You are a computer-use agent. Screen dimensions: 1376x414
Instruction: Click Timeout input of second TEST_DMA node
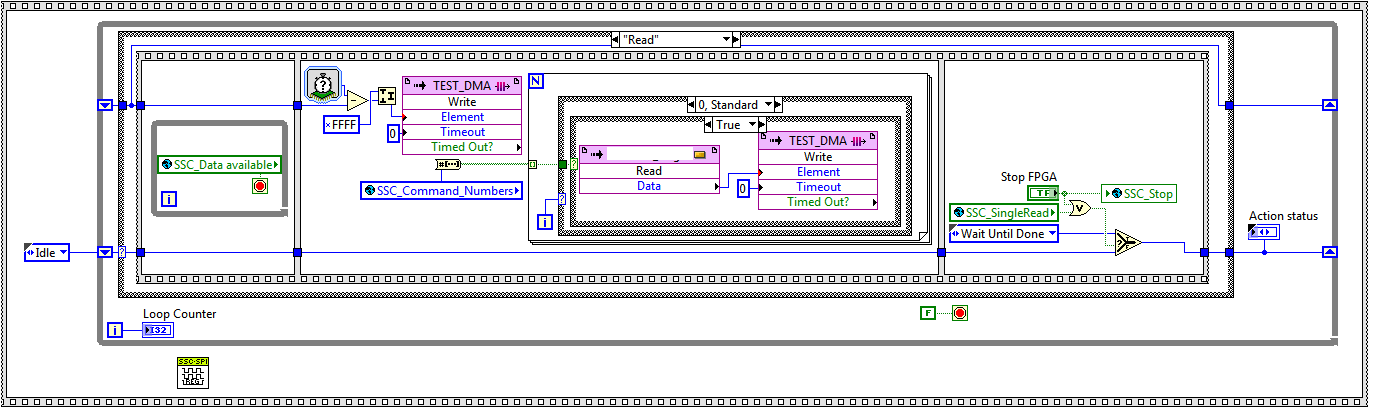(x=818, y=187)
